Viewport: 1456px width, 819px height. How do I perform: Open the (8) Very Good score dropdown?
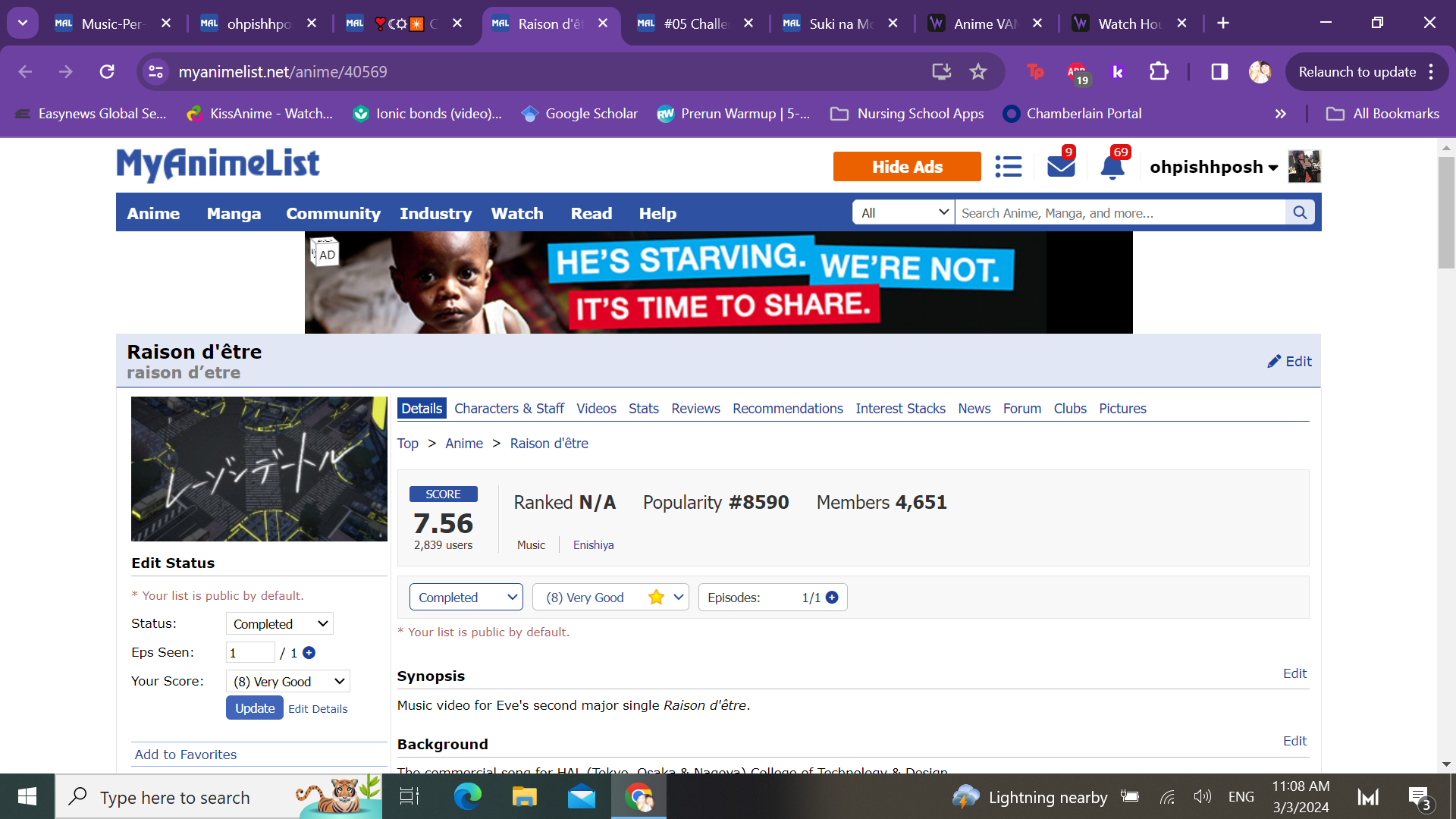[x=610, y=598]
